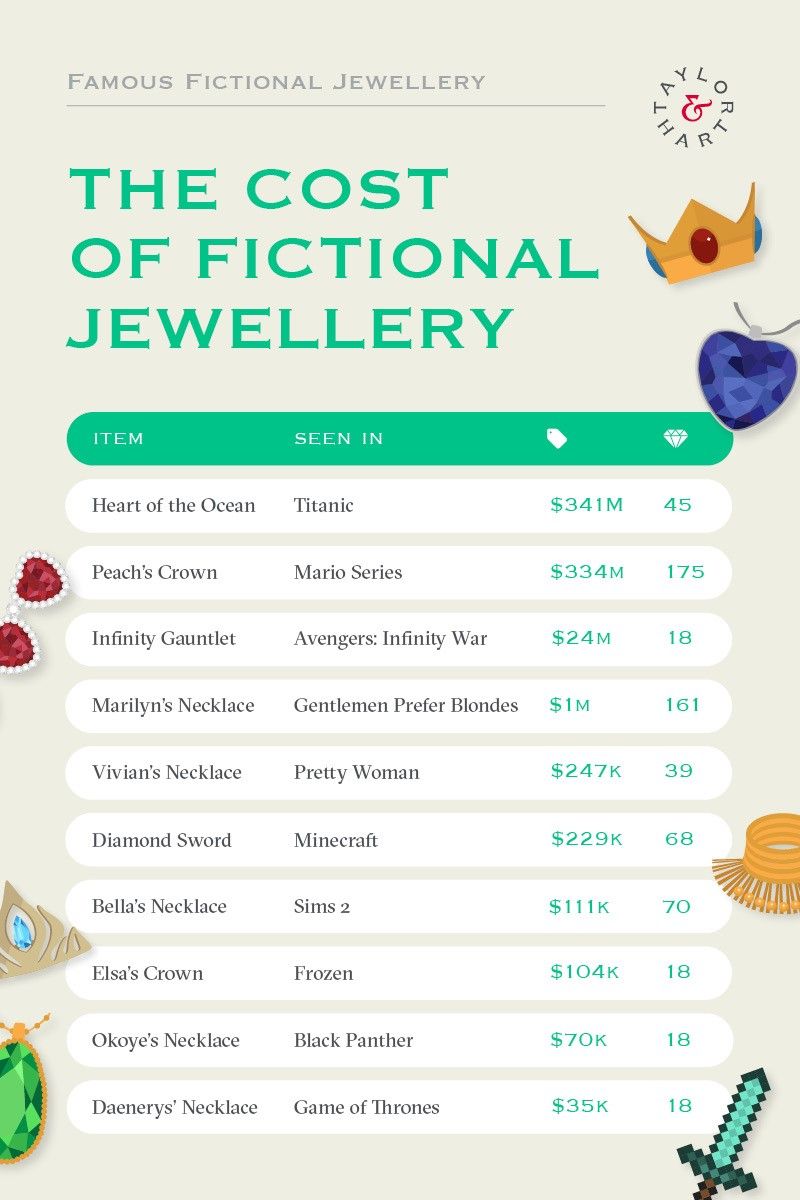Select the Peach's Crown item name

point(154,573)
